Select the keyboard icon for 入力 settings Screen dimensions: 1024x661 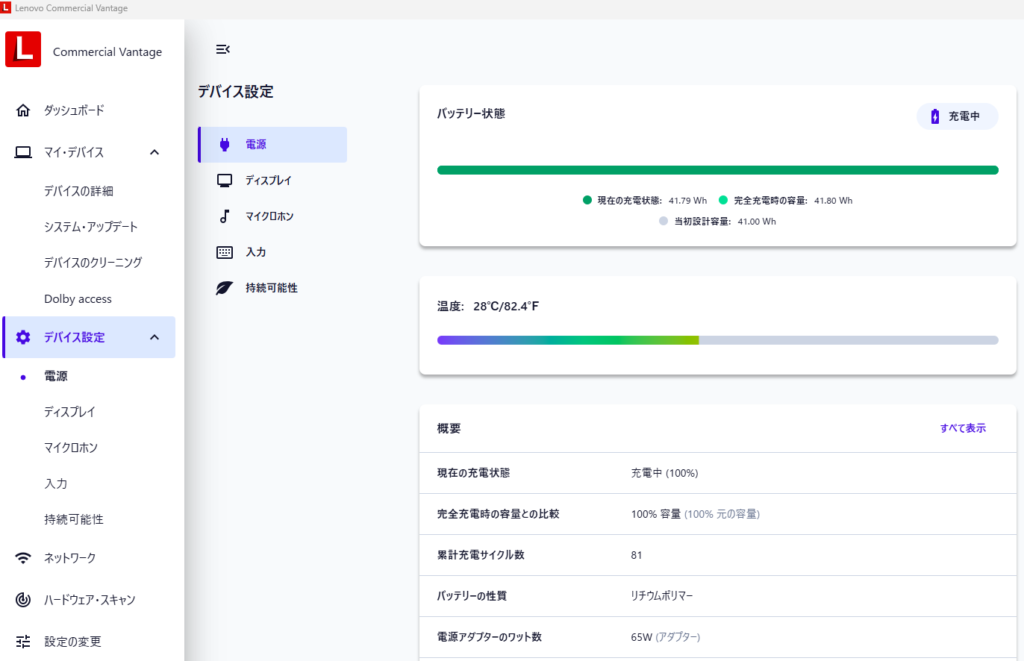pos(225,252)
